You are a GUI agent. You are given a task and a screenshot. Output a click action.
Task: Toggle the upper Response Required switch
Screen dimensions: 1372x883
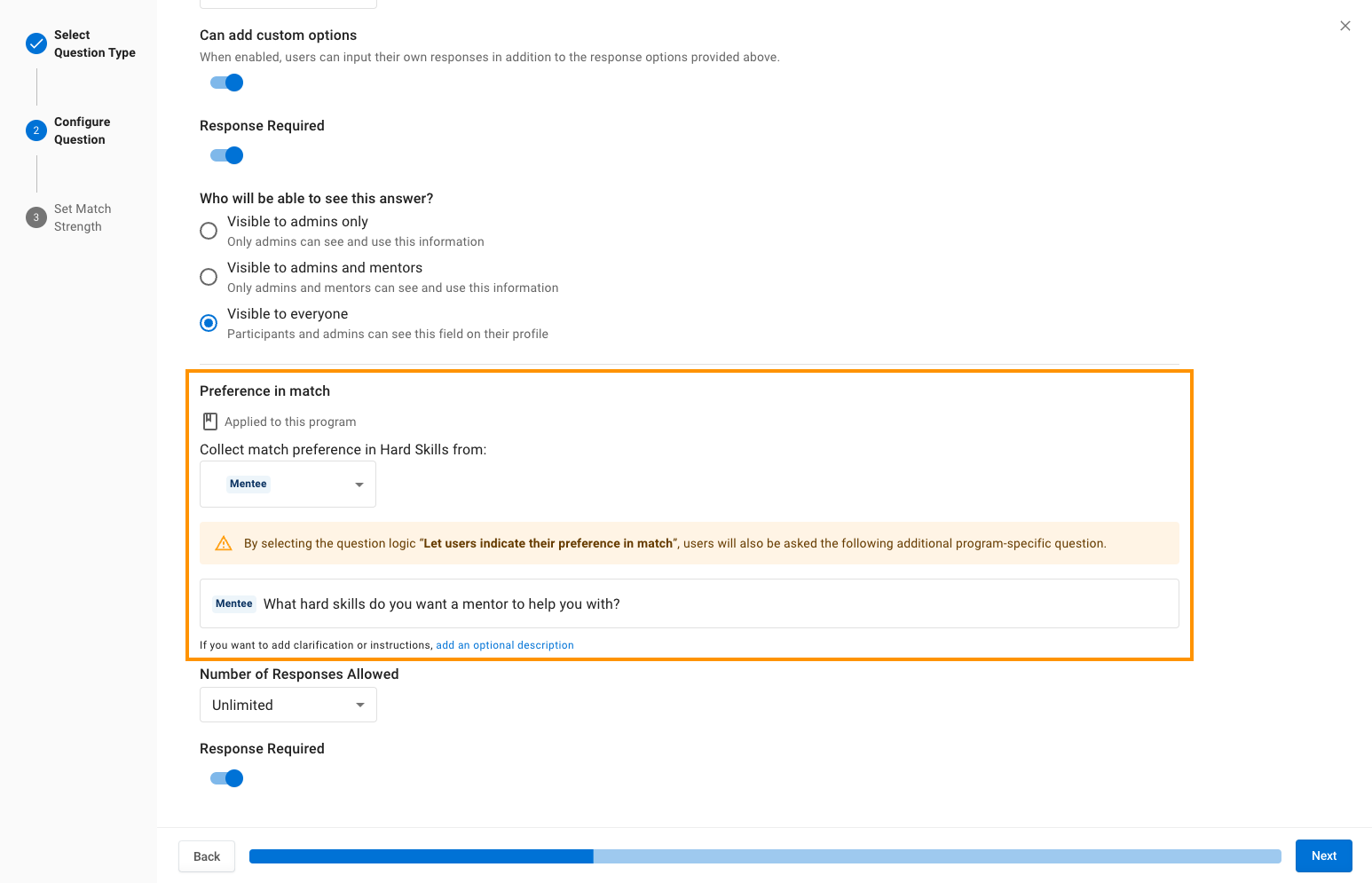(226, 155)
